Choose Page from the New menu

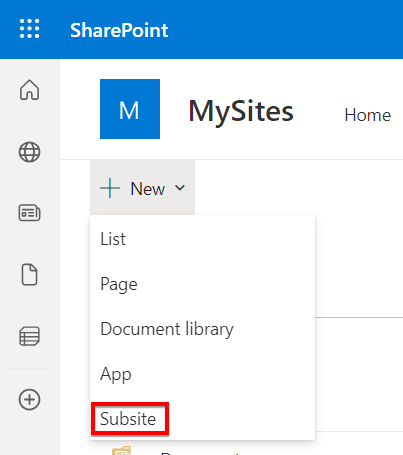tap(202, 284)
